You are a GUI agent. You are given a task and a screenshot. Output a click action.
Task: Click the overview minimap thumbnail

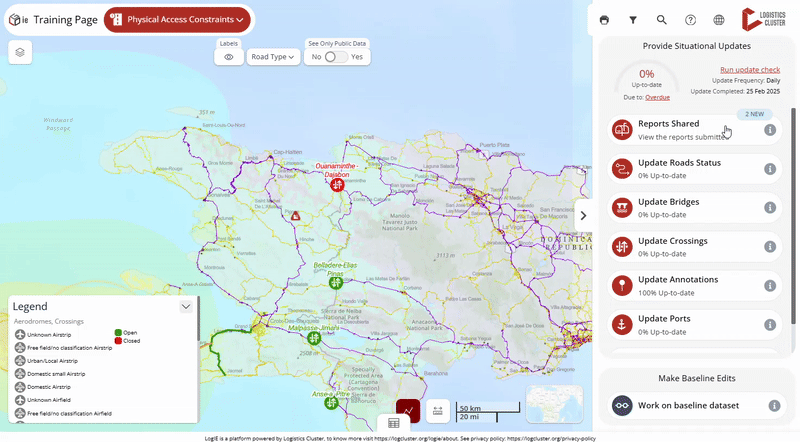(554, 404)
